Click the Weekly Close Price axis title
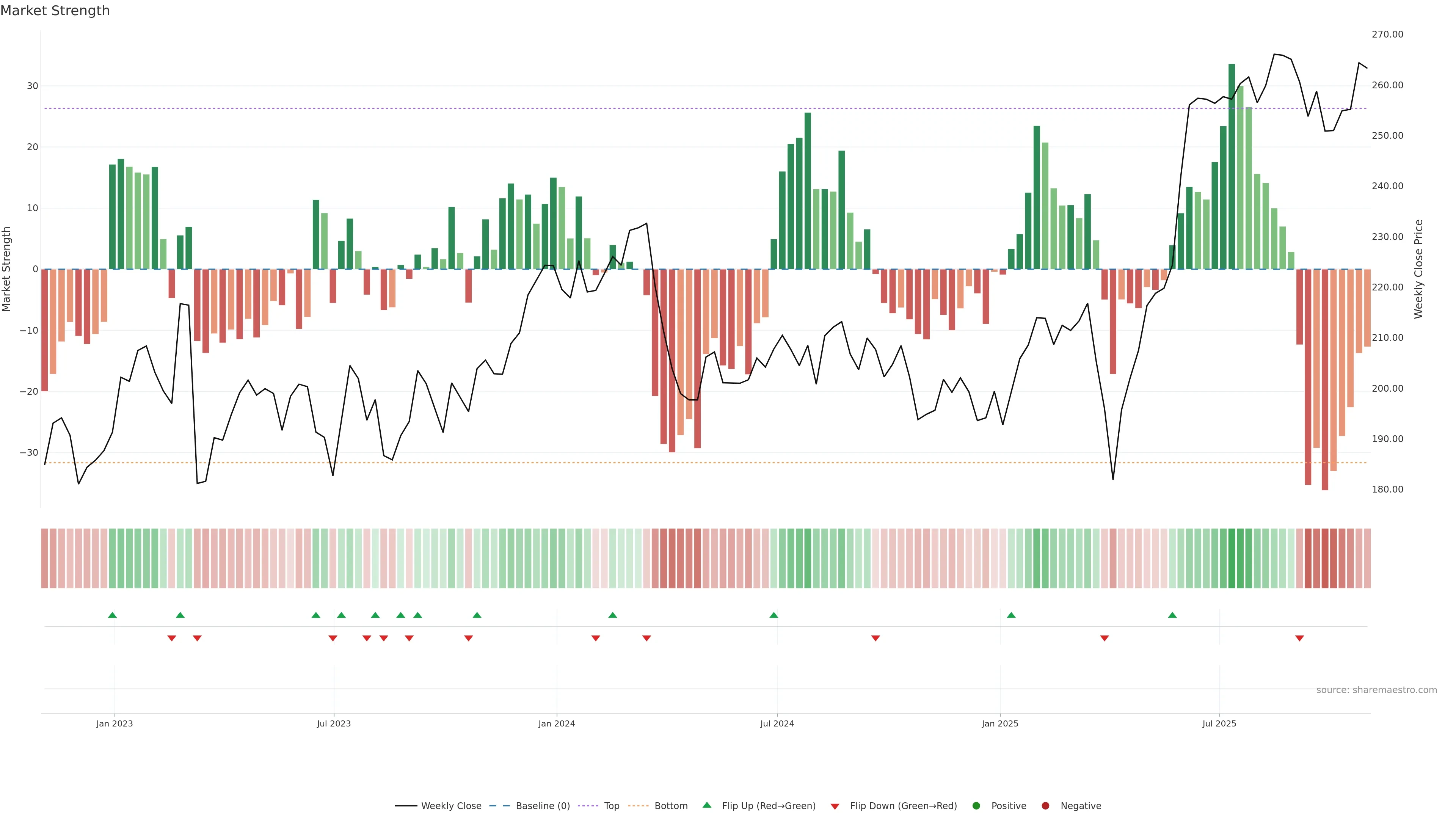 [x=1418, y=269]
